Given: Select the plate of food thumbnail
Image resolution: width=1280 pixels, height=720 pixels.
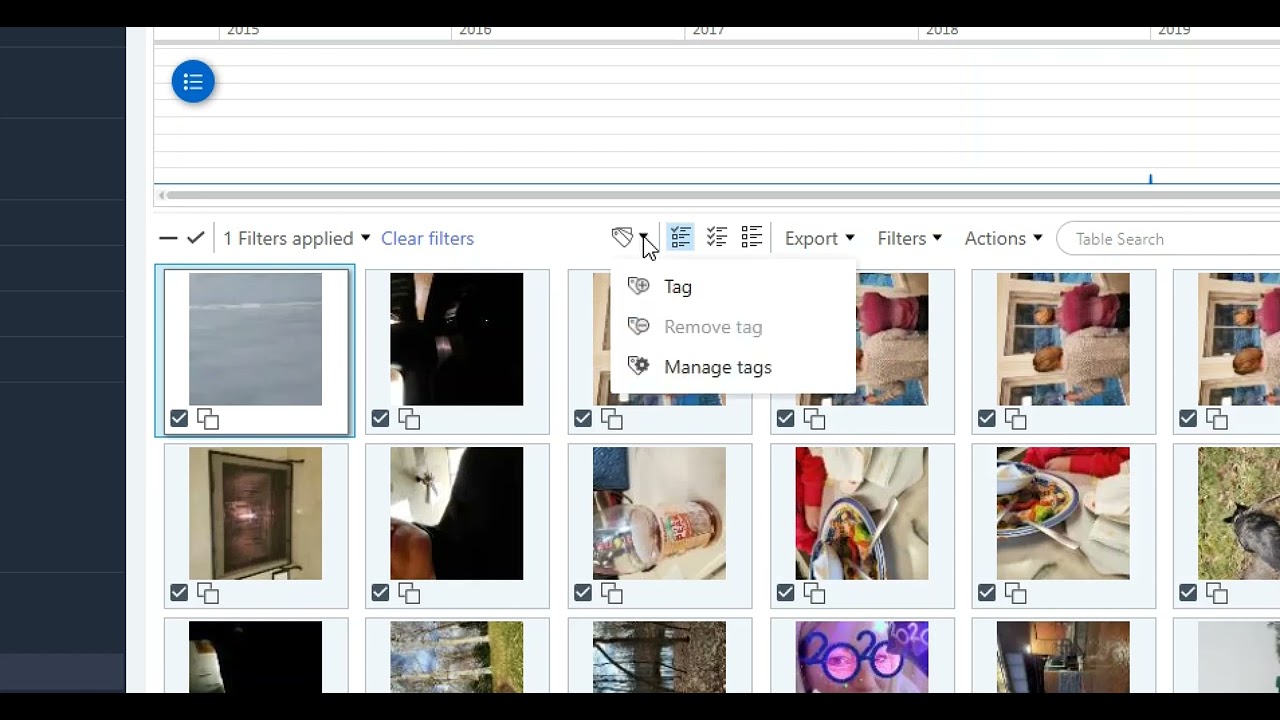Looking at the screenshot, I should tap(1063, 513).
